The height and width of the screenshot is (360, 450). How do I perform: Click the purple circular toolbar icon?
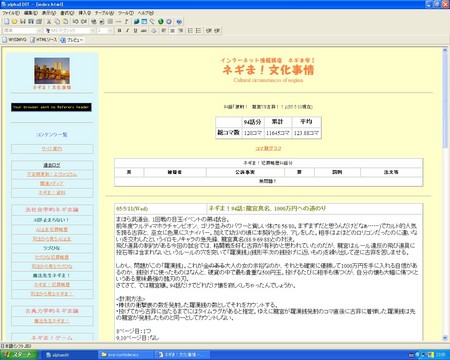click(169, 21)
